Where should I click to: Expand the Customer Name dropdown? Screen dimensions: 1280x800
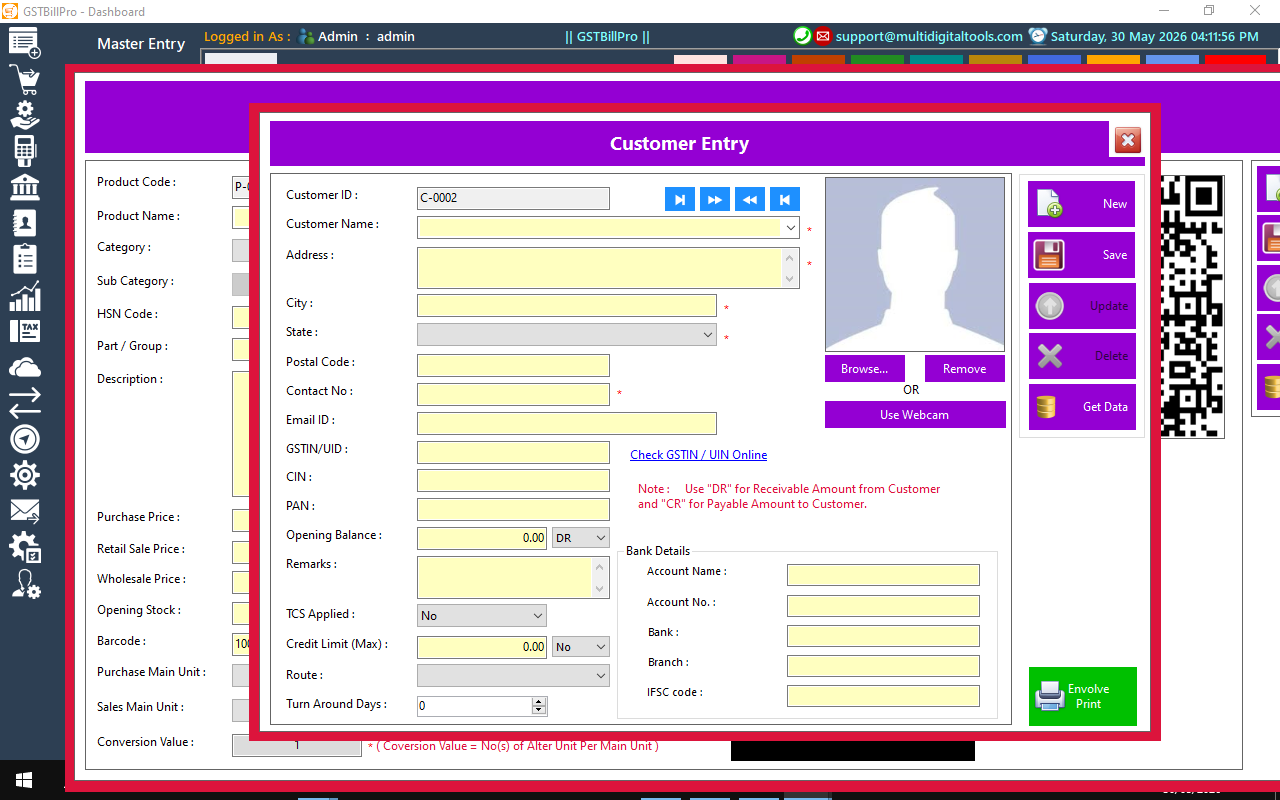[790, 228]
